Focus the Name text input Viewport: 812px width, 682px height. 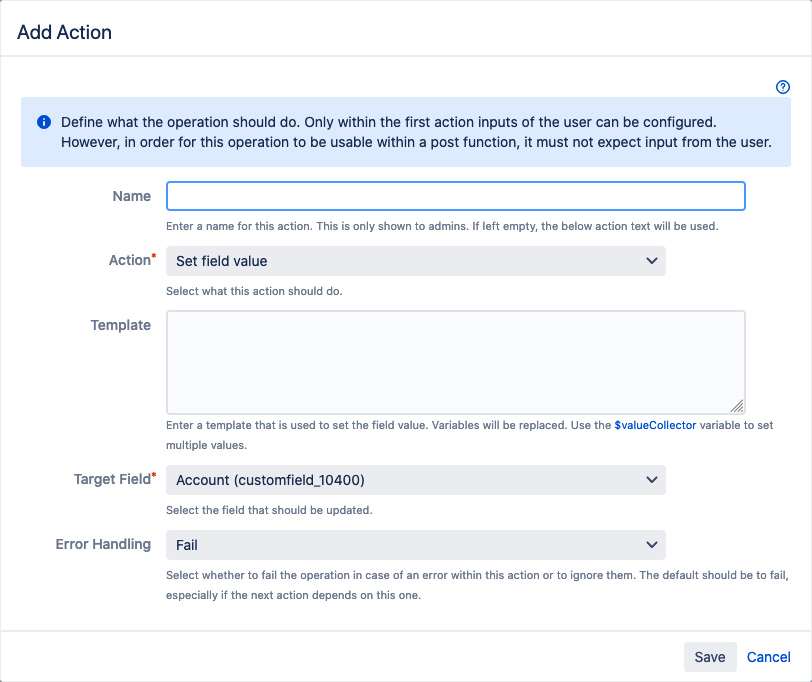456,196
